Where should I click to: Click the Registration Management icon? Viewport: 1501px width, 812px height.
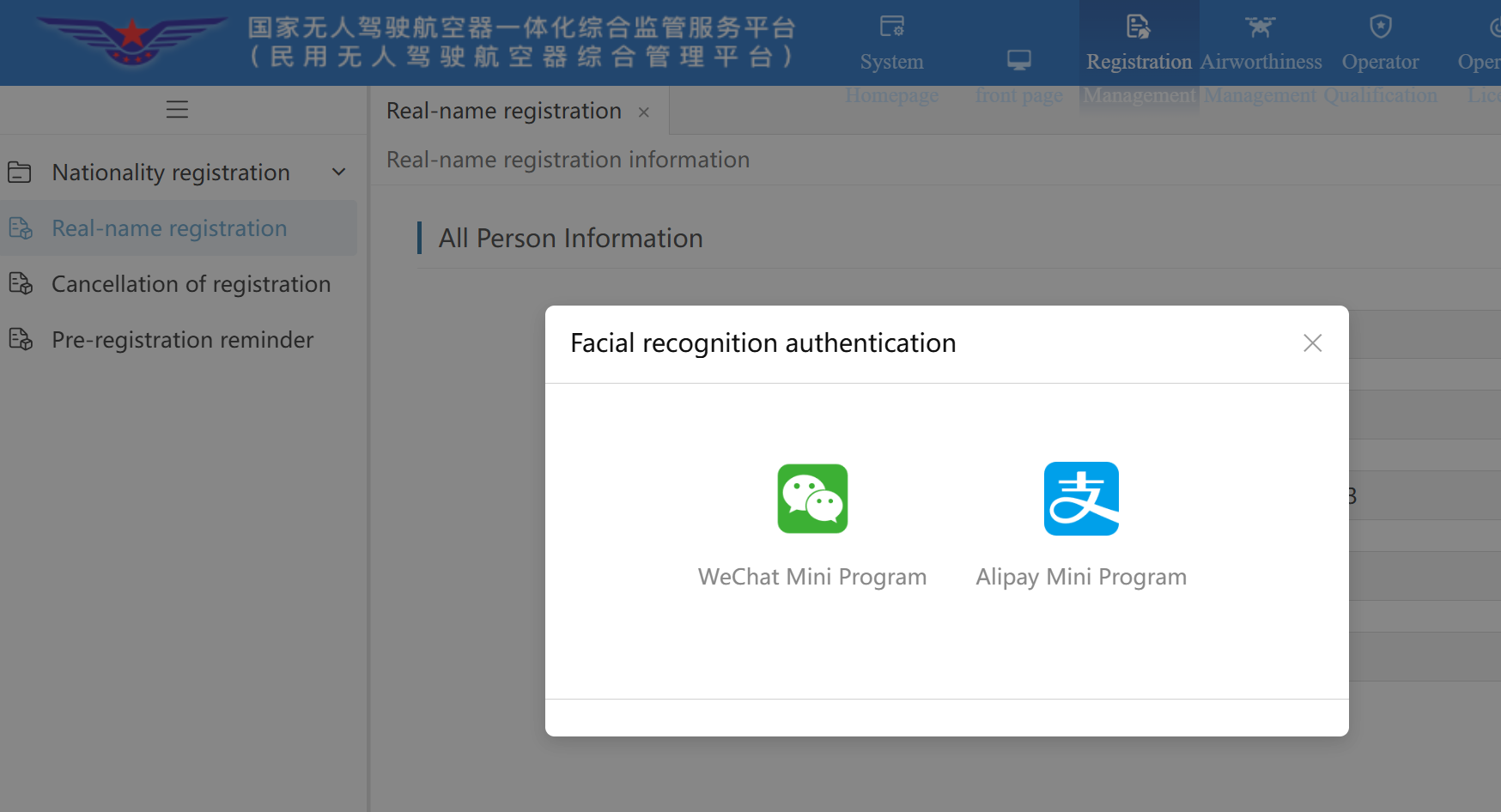[x=1139, y=27]
